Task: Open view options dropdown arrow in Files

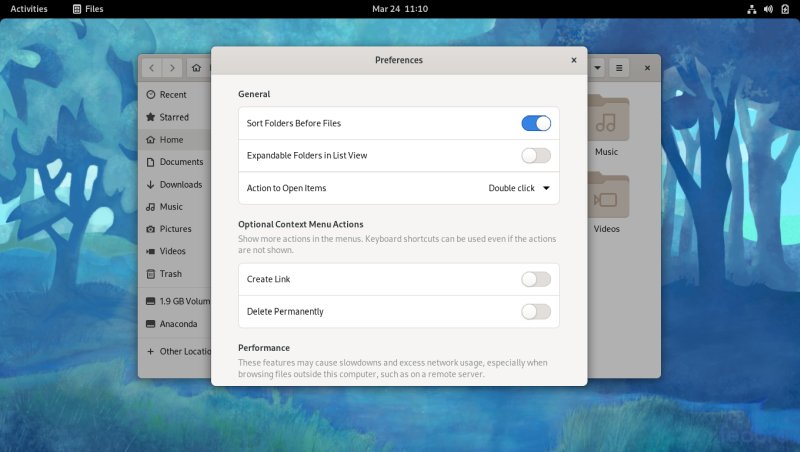Action: (x=597, y=68)
